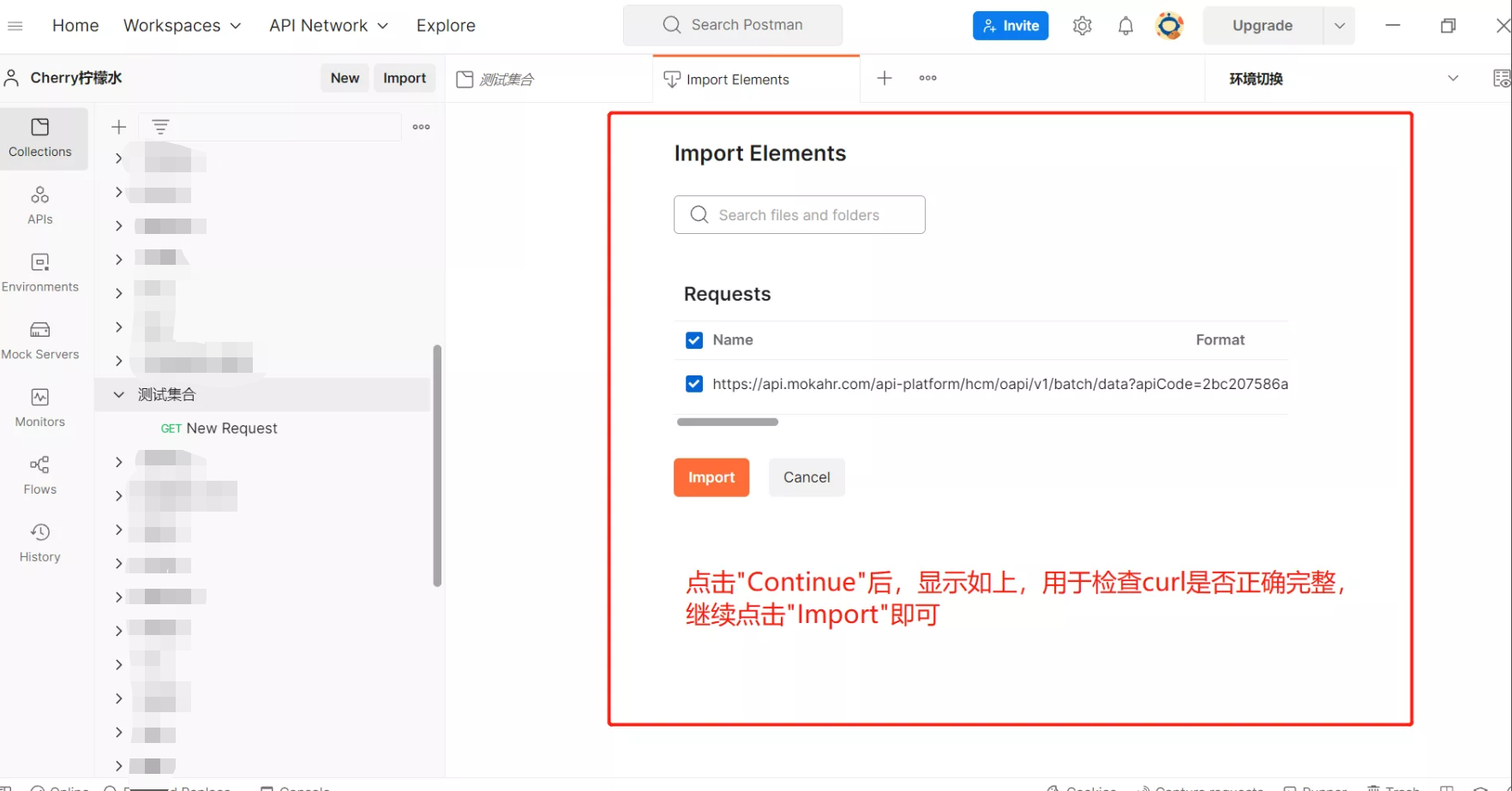This screenshot has width=1512, height=791.
Task: Open the APIs sidebar section
Action: (x=40, y=206)
